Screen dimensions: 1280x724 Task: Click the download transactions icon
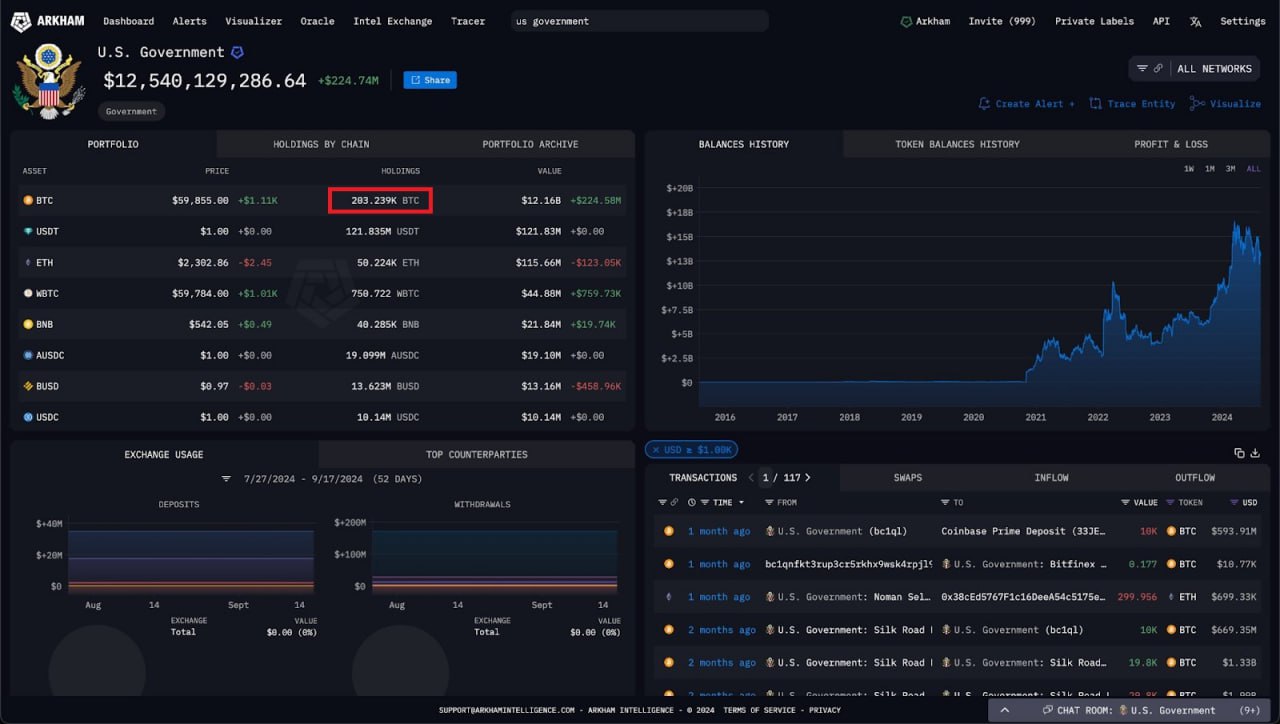tap(1255, 453)
